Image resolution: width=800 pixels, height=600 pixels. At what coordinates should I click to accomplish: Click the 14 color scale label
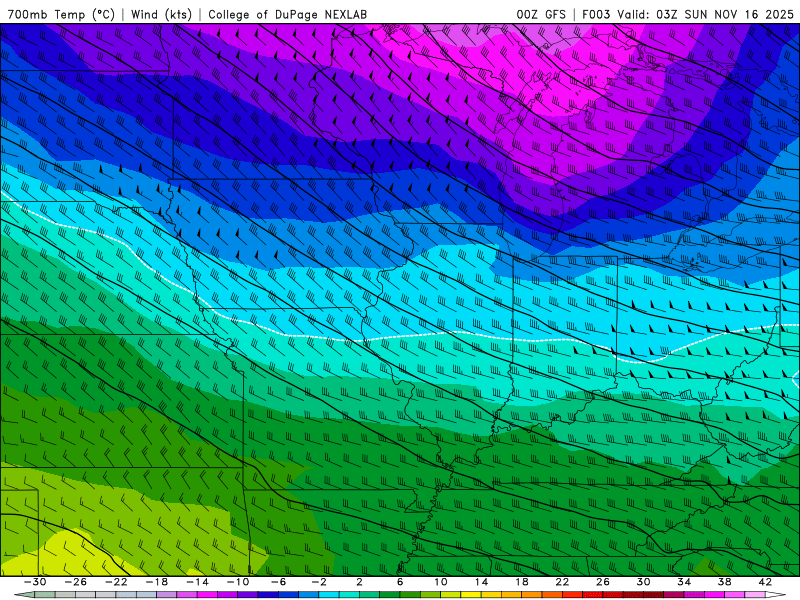pos(481,582)
